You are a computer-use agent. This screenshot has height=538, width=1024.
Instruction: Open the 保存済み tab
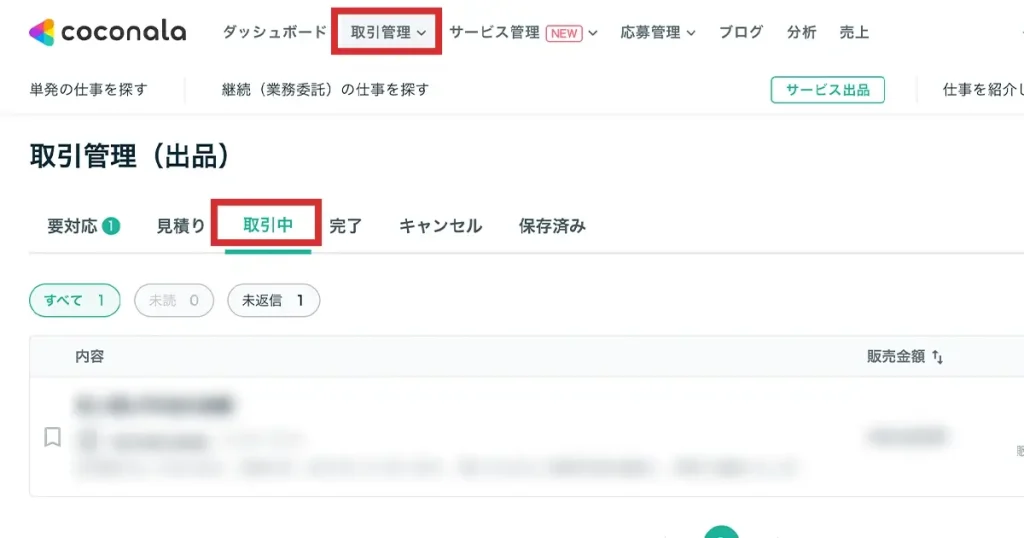click(552, 226)
